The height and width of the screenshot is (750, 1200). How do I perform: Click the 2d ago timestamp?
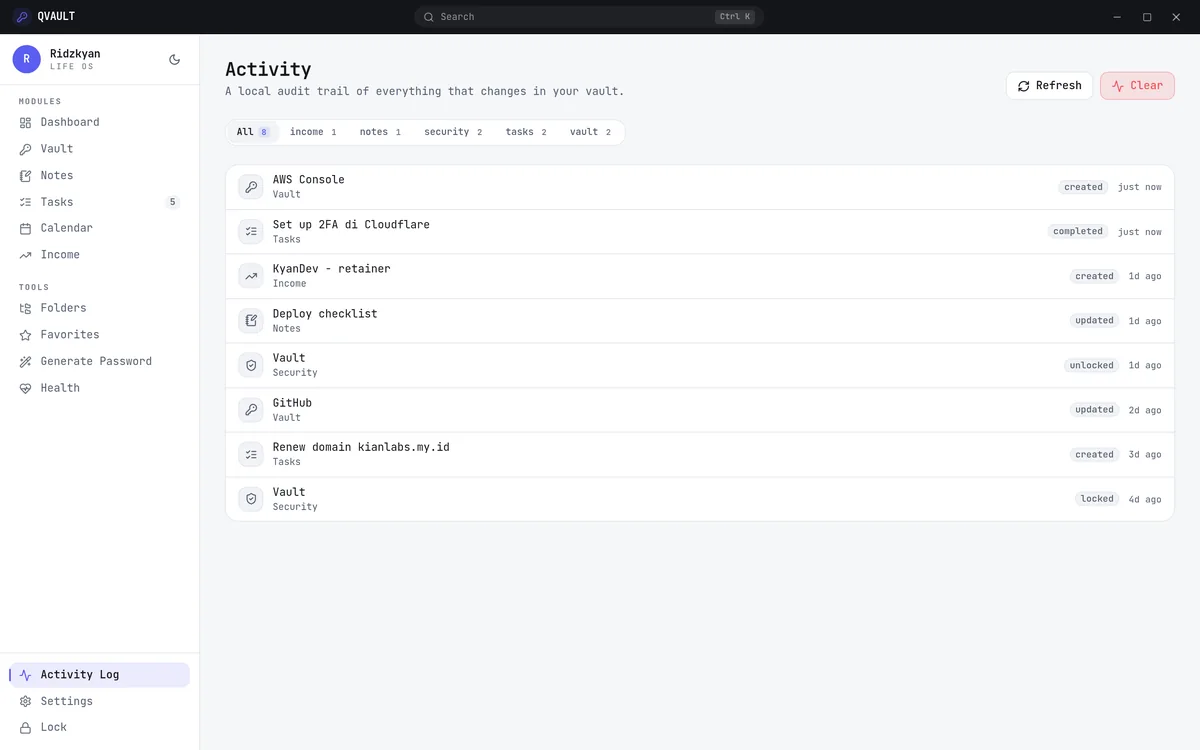(1145, 410)
